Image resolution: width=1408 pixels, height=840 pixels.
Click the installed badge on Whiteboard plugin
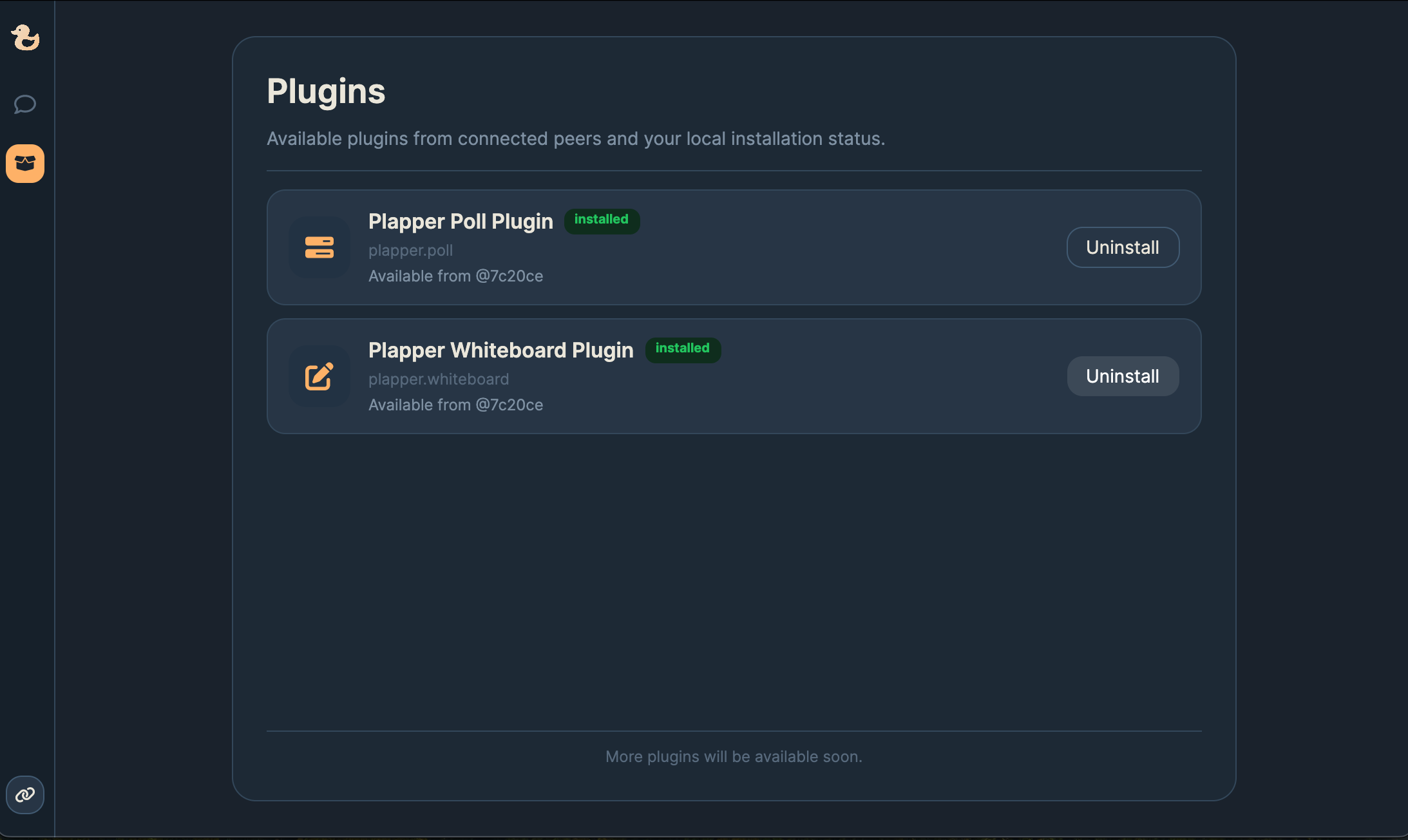683,349
